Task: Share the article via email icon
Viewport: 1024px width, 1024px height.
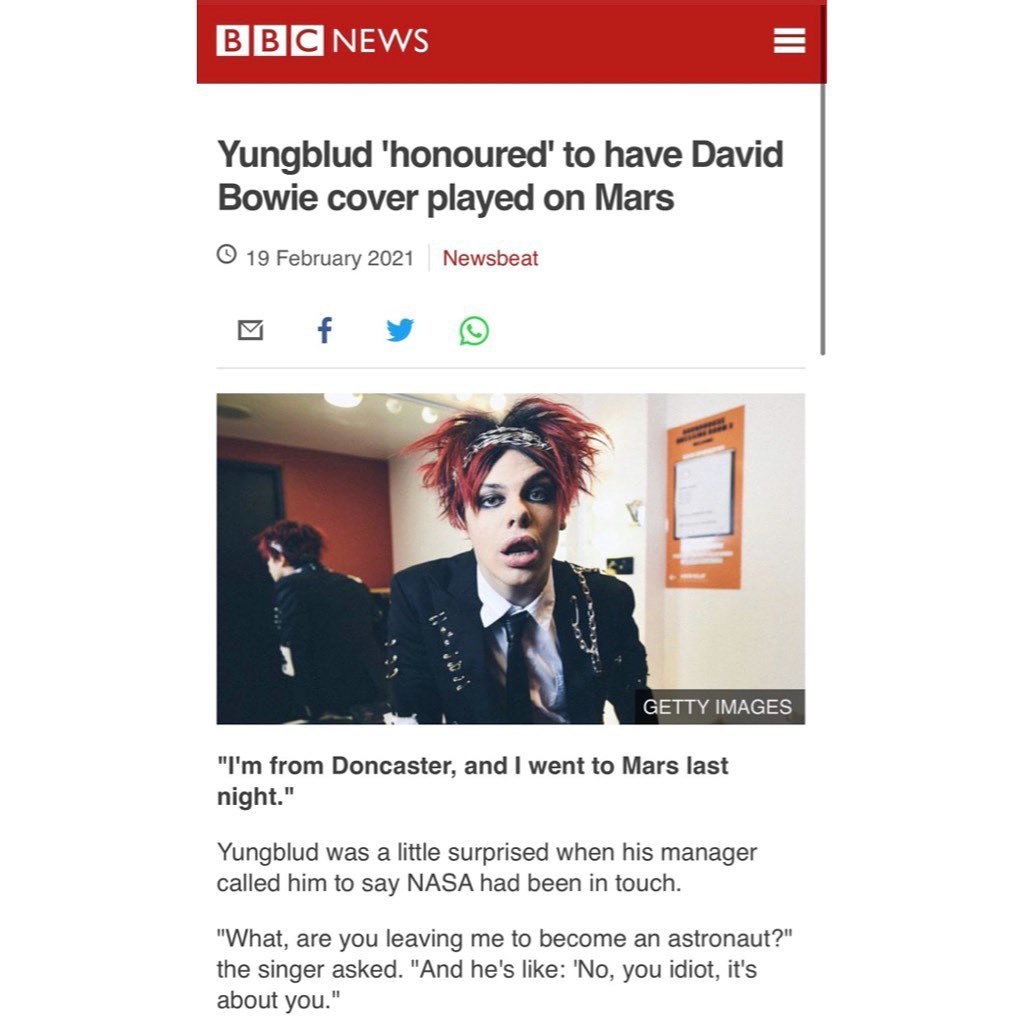Action: pyautogui.click(x=250, y=330)
